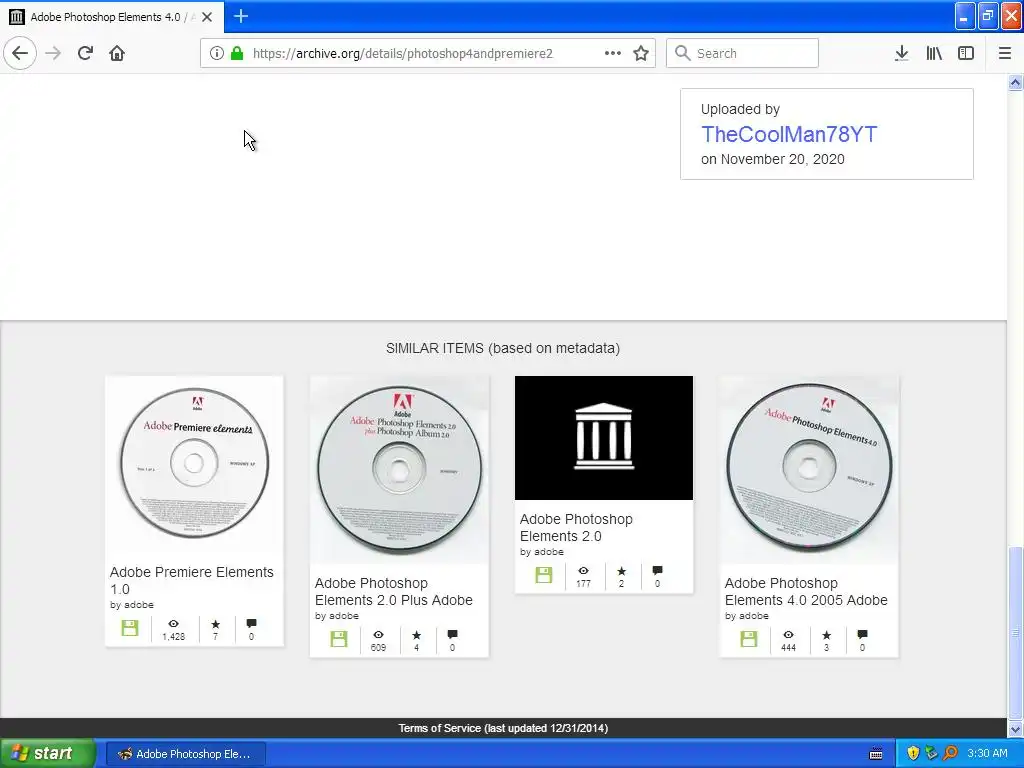
Task: Click reviews bubble on Premiere Elements card
Action: (x=251, y=624)
